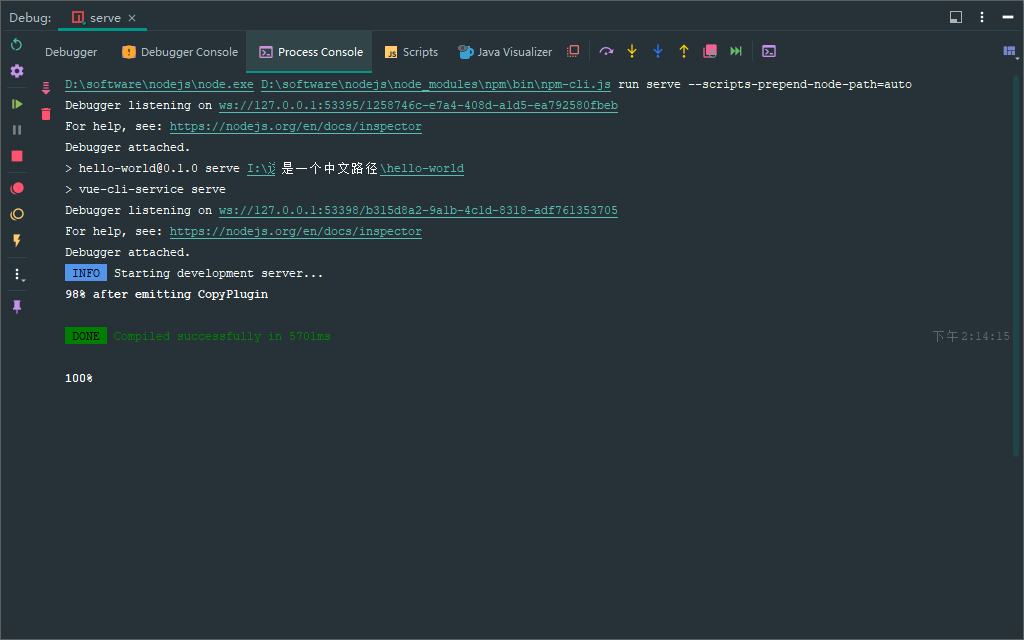
Task: Click the '100%' progress line
Action: [x=78, y=378]
